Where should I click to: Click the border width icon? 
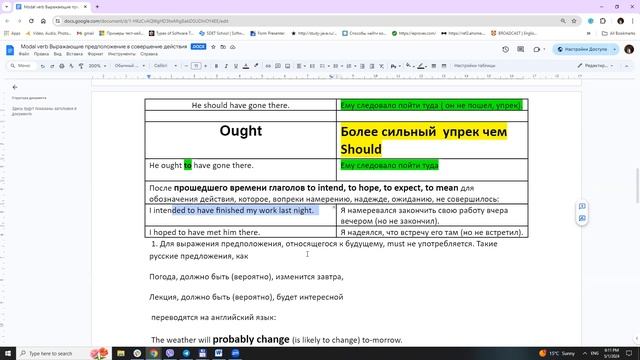434,66
